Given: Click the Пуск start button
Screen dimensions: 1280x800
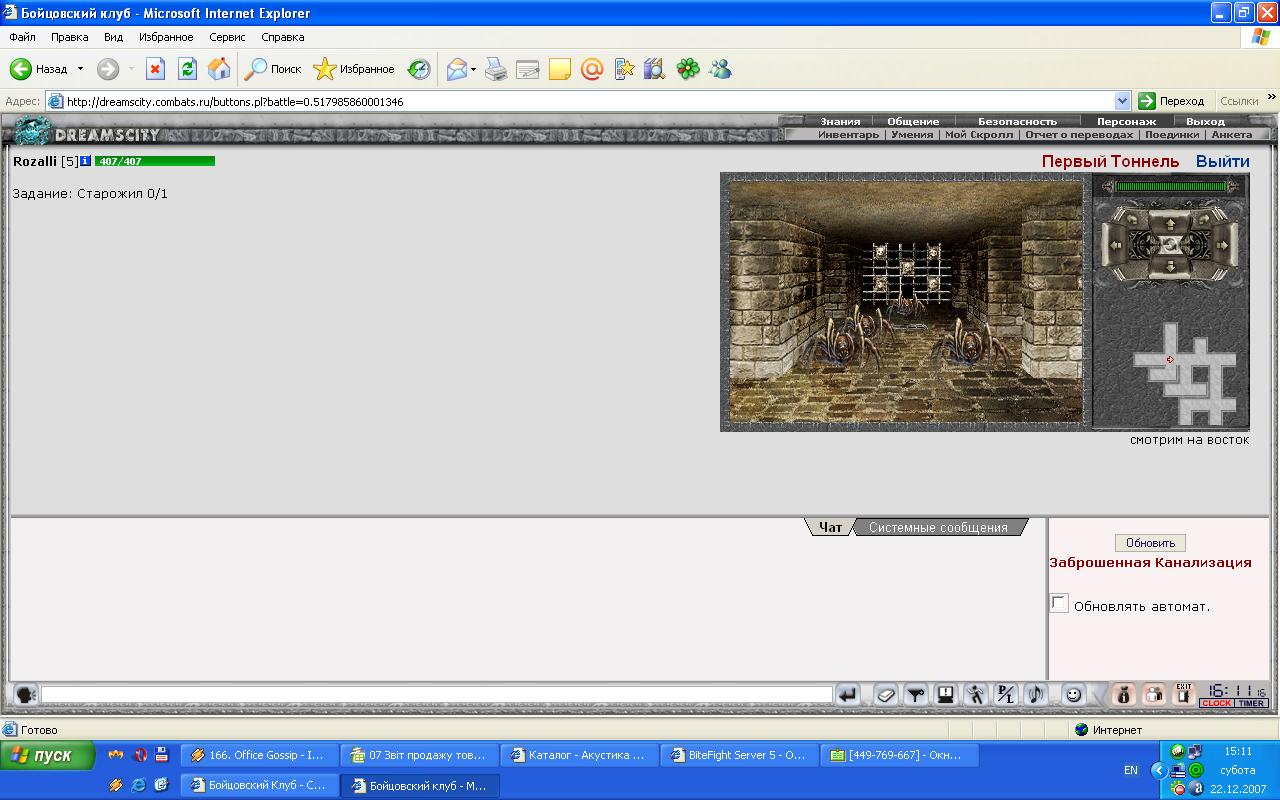Looking at the screenshot, I should coord(48,755).
